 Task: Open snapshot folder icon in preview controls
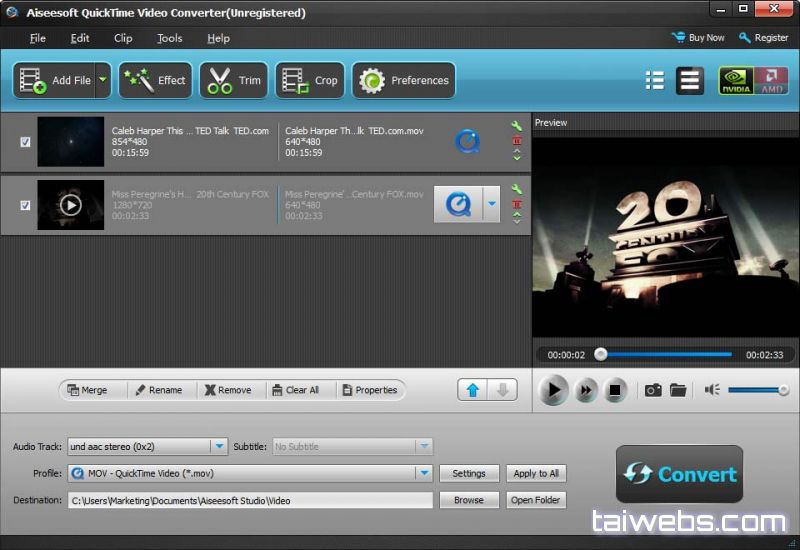click(x=678, y=390)
